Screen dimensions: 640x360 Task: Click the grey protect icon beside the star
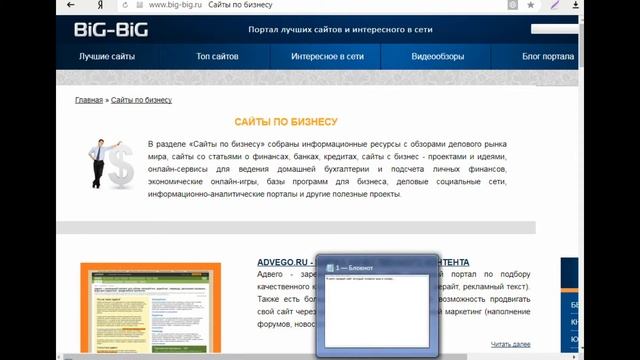[x=513, y=5]
